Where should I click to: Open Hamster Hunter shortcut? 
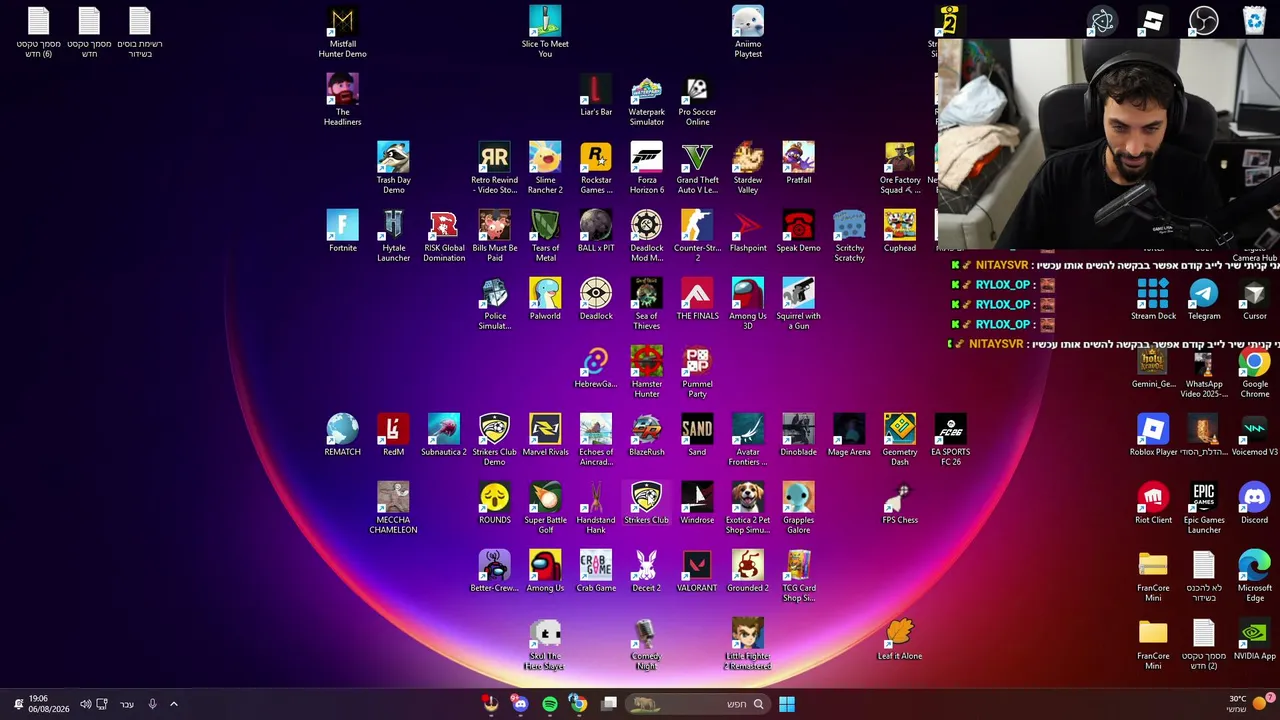click(646, 372)
